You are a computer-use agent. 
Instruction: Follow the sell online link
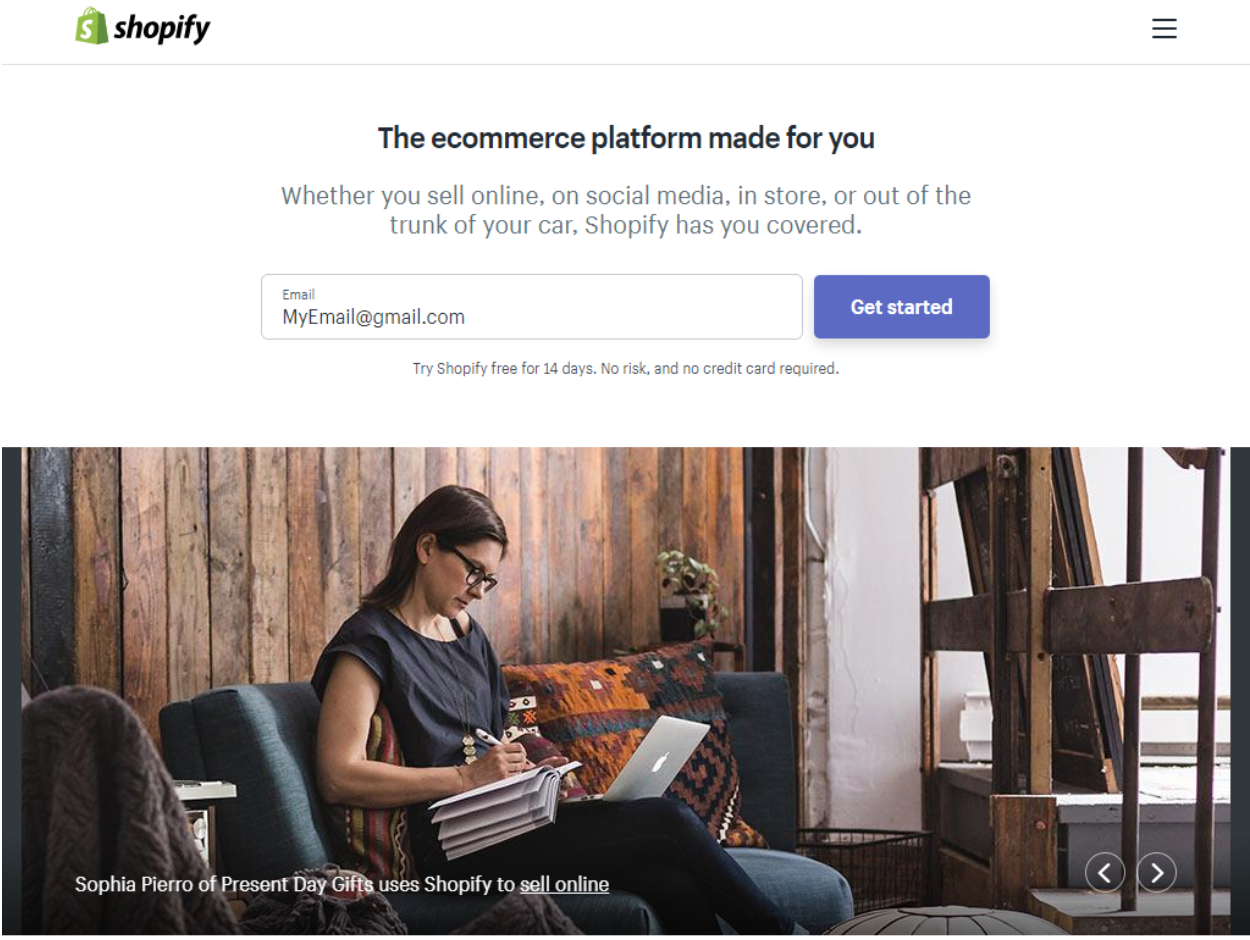tap(564, 884)
